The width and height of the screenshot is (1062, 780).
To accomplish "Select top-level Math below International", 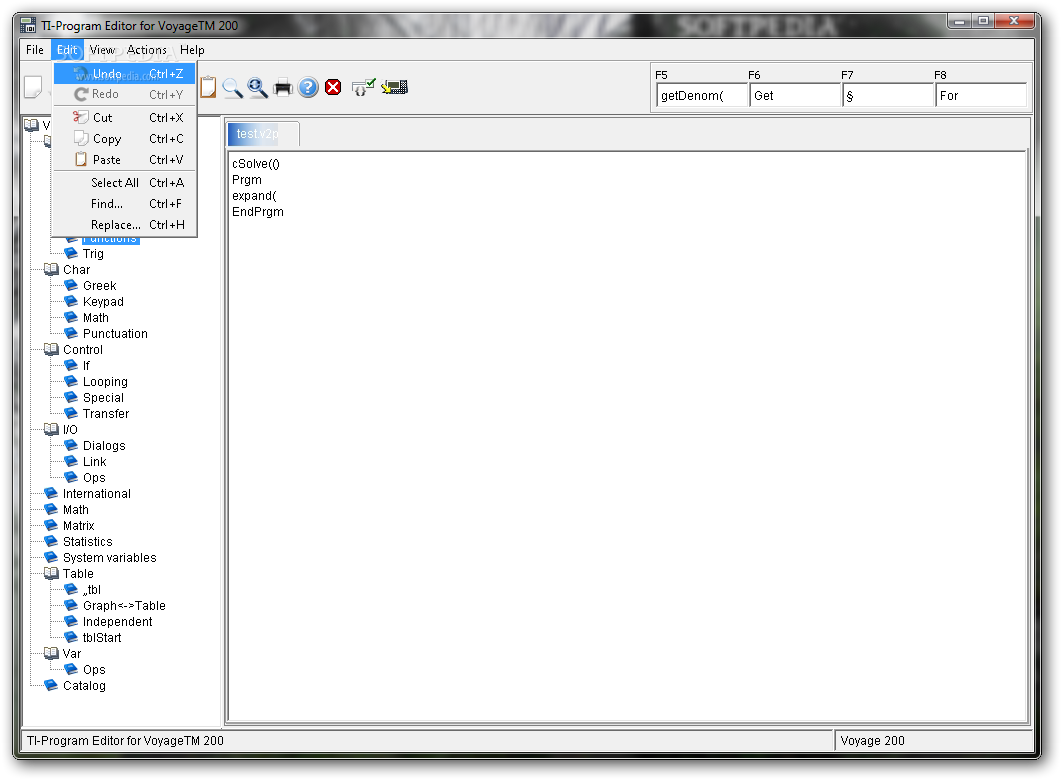I will 76,510.
